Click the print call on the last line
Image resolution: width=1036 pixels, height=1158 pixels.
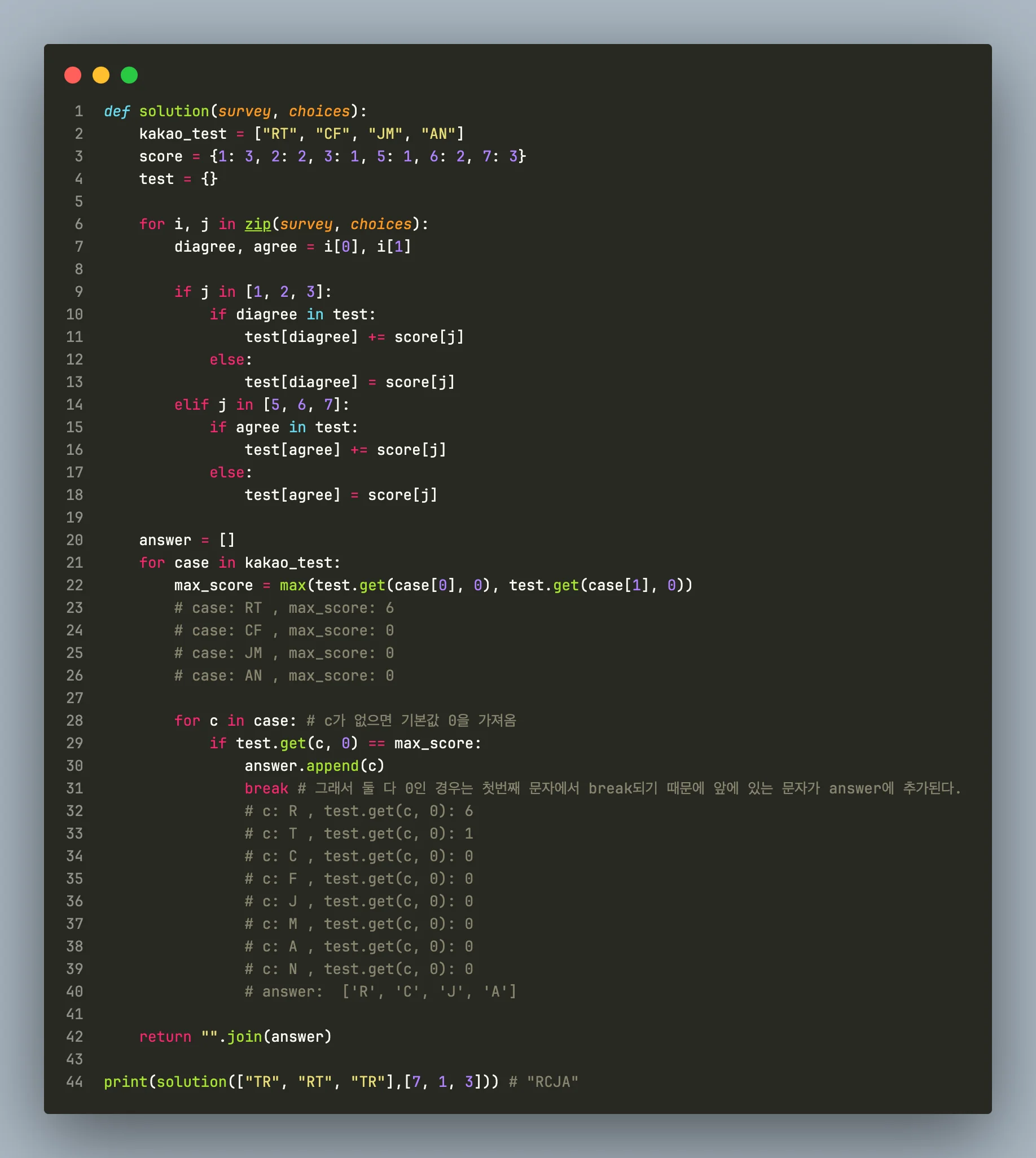point(125,1082)
